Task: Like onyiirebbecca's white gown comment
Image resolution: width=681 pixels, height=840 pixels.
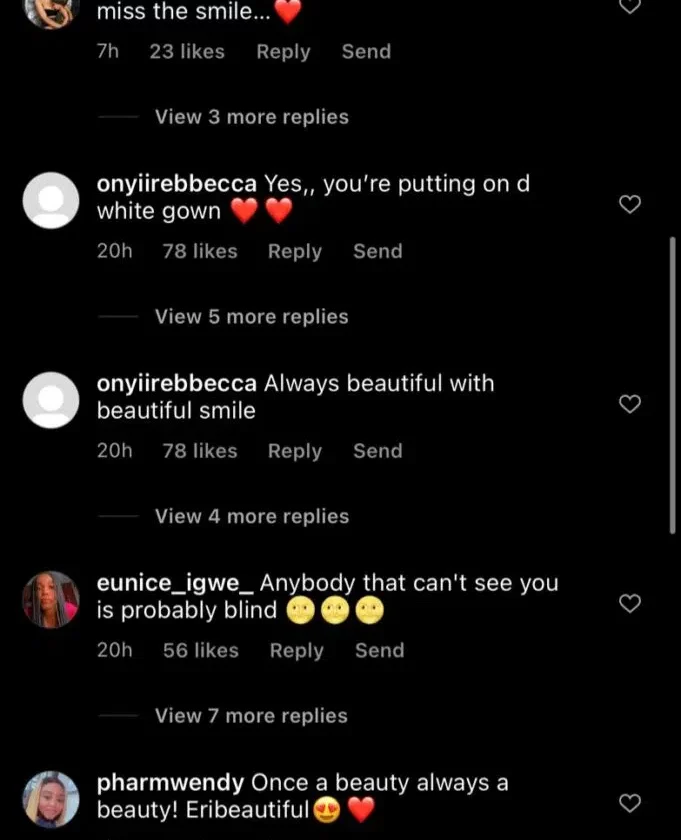Action: click(629, 205)
